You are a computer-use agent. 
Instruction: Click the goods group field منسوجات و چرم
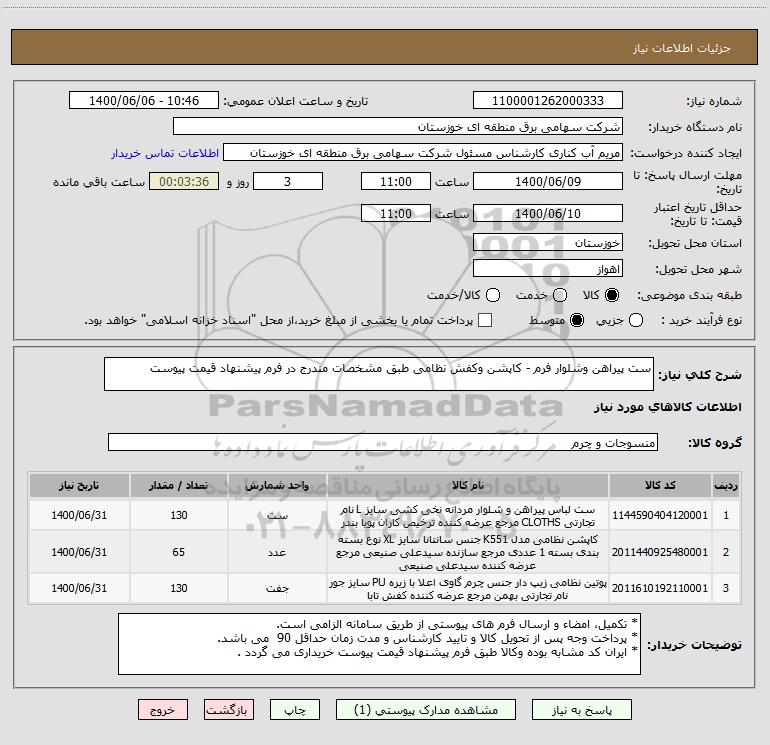(x=383, y=442)
